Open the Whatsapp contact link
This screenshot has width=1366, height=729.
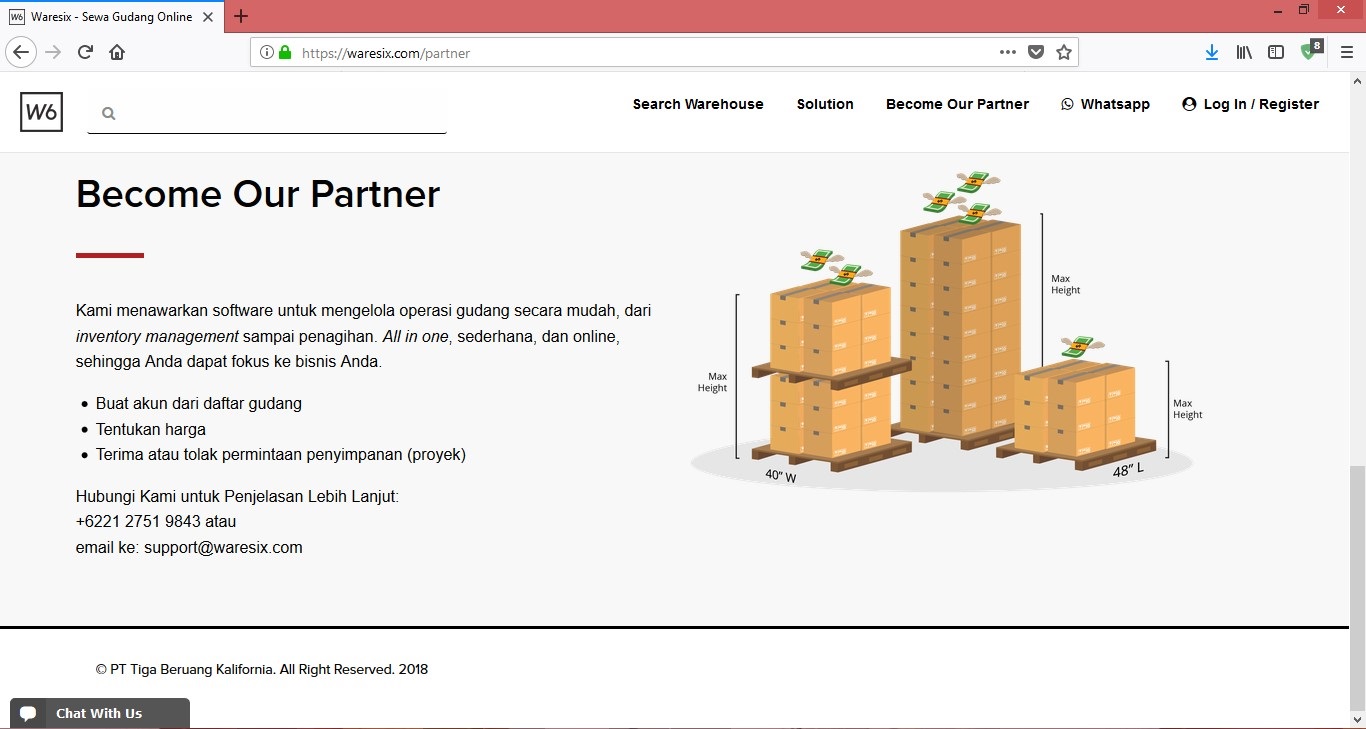[1105, 104]
